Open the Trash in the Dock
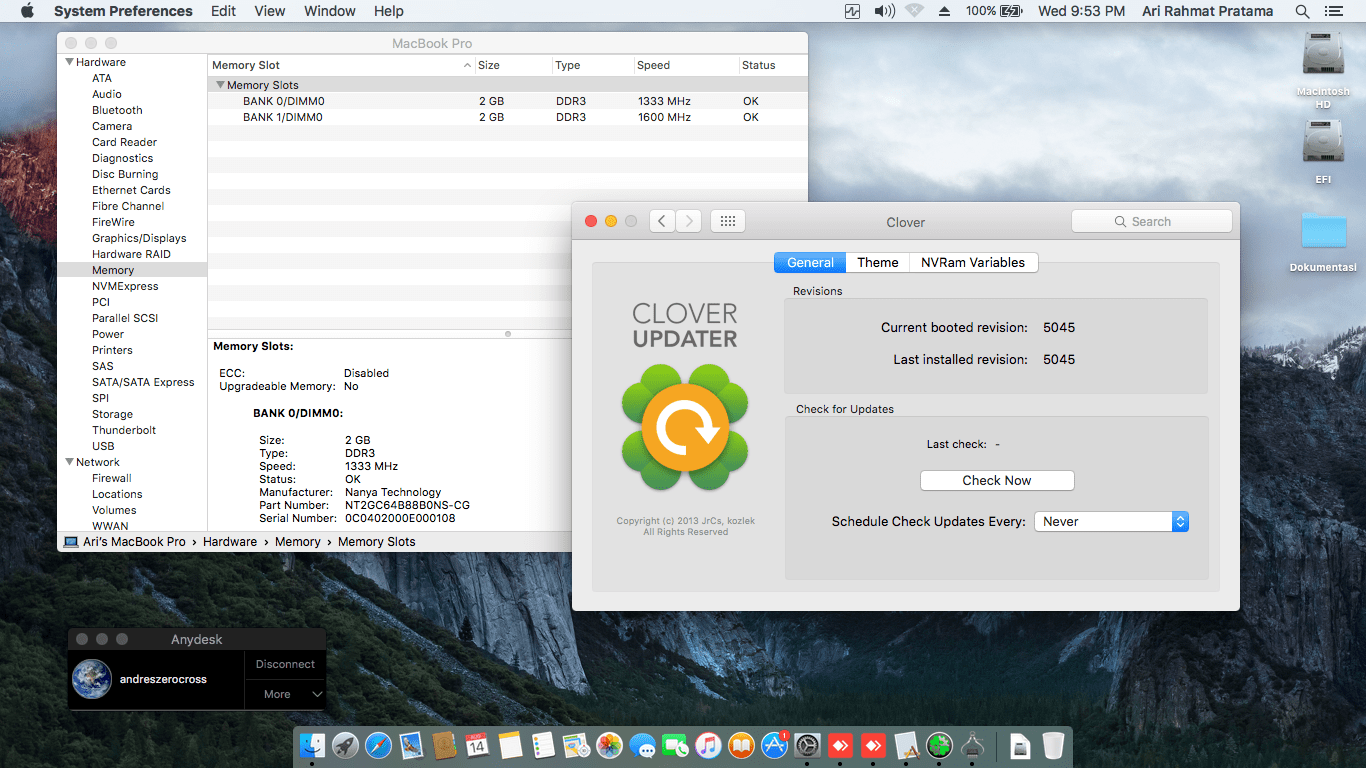 tap(1053, 745)
